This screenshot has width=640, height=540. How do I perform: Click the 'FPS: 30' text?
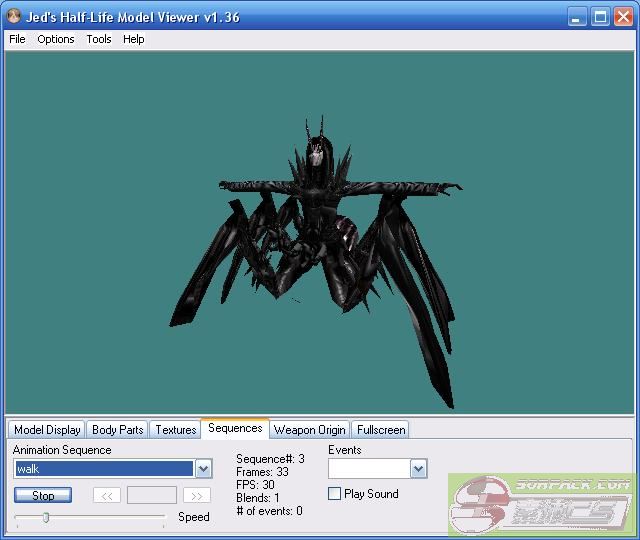[x=255, y=485]
